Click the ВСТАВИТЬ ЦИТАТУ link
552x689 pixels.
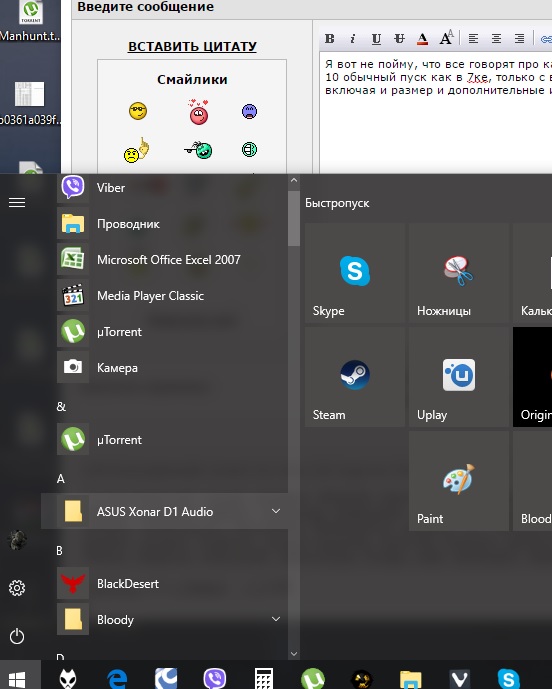[x=192, y=47]
